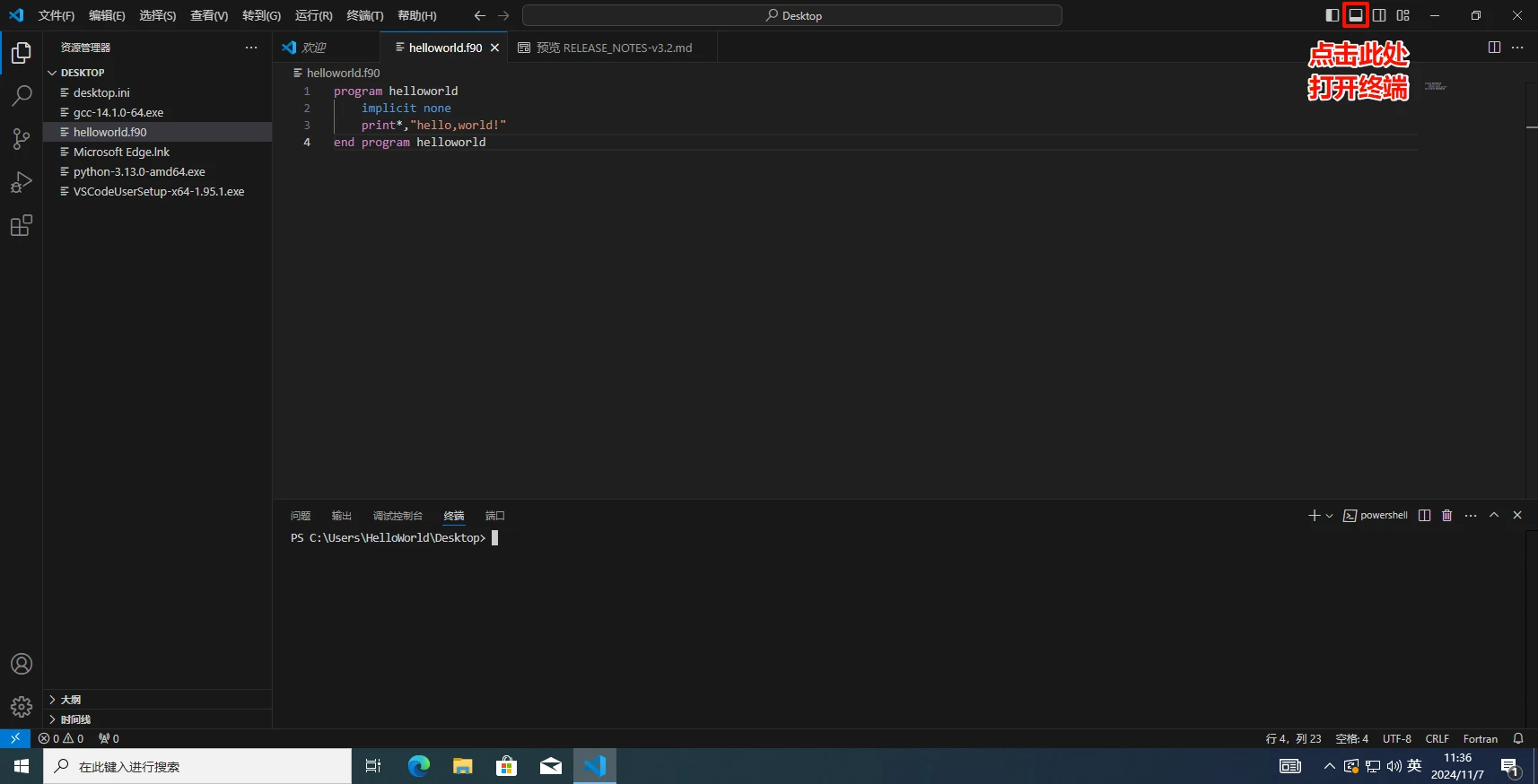Click the Go Forward navigation arrow
Viewport: 1538px width, 784px height.
(x=503, y=15)
